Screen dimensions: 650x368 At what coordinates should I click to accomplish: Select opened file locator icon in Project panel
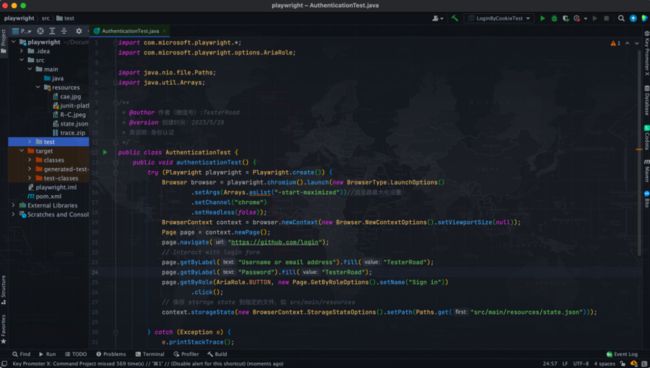click(x=40, y=31)
